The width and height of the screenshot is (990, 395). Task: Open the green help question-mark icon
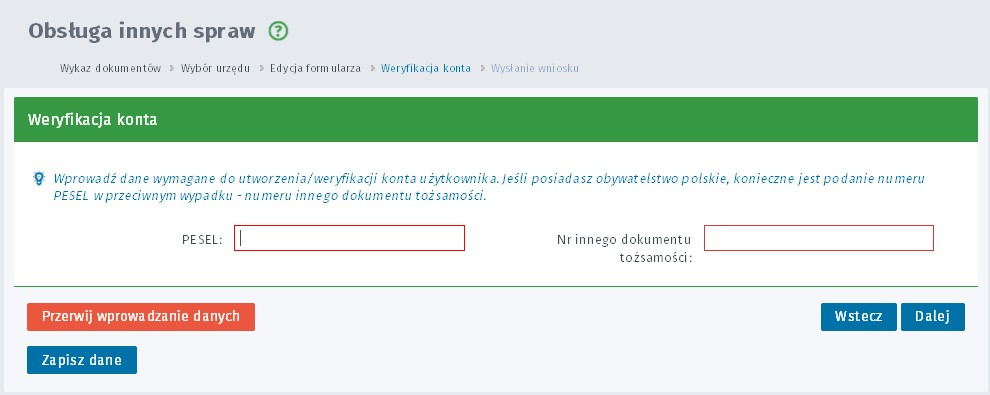pyautogui.click(x=278, y=31)
